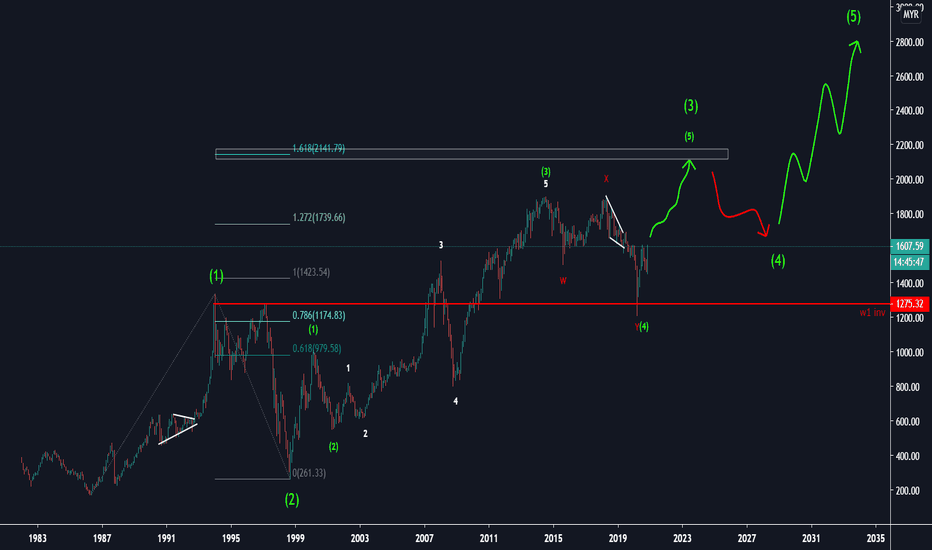932x550 pixels.
Task: Select the 1607.59 current price tag
Action: (x=910, y=246)
